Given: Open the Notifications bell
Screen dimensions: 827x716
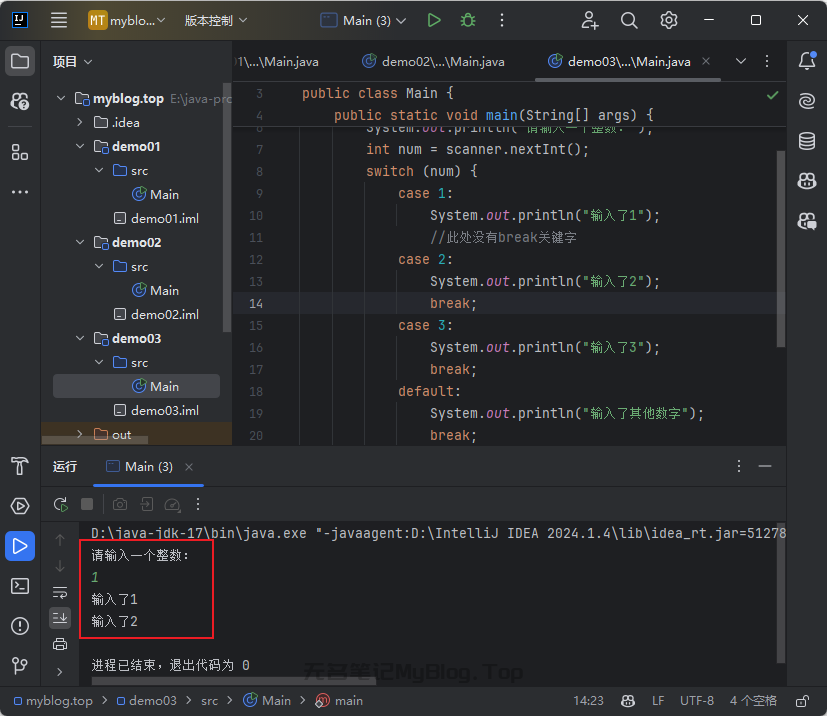Looking at the screenshot, I should pos(806,61).
